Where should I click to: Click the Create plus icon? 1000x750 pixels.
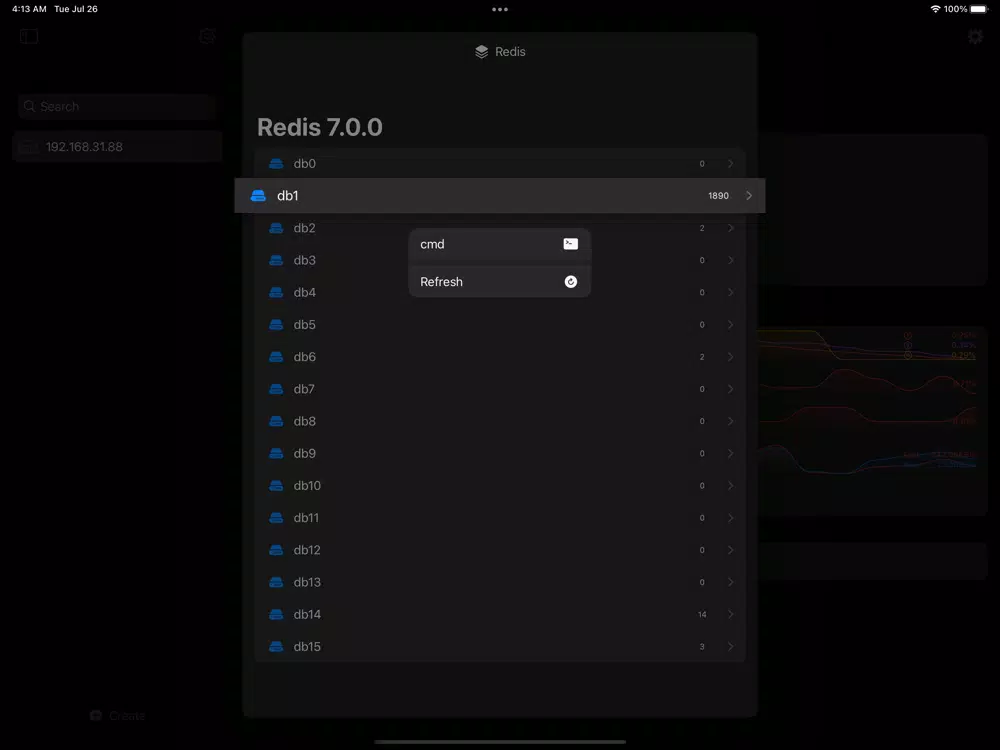(96, 716)
